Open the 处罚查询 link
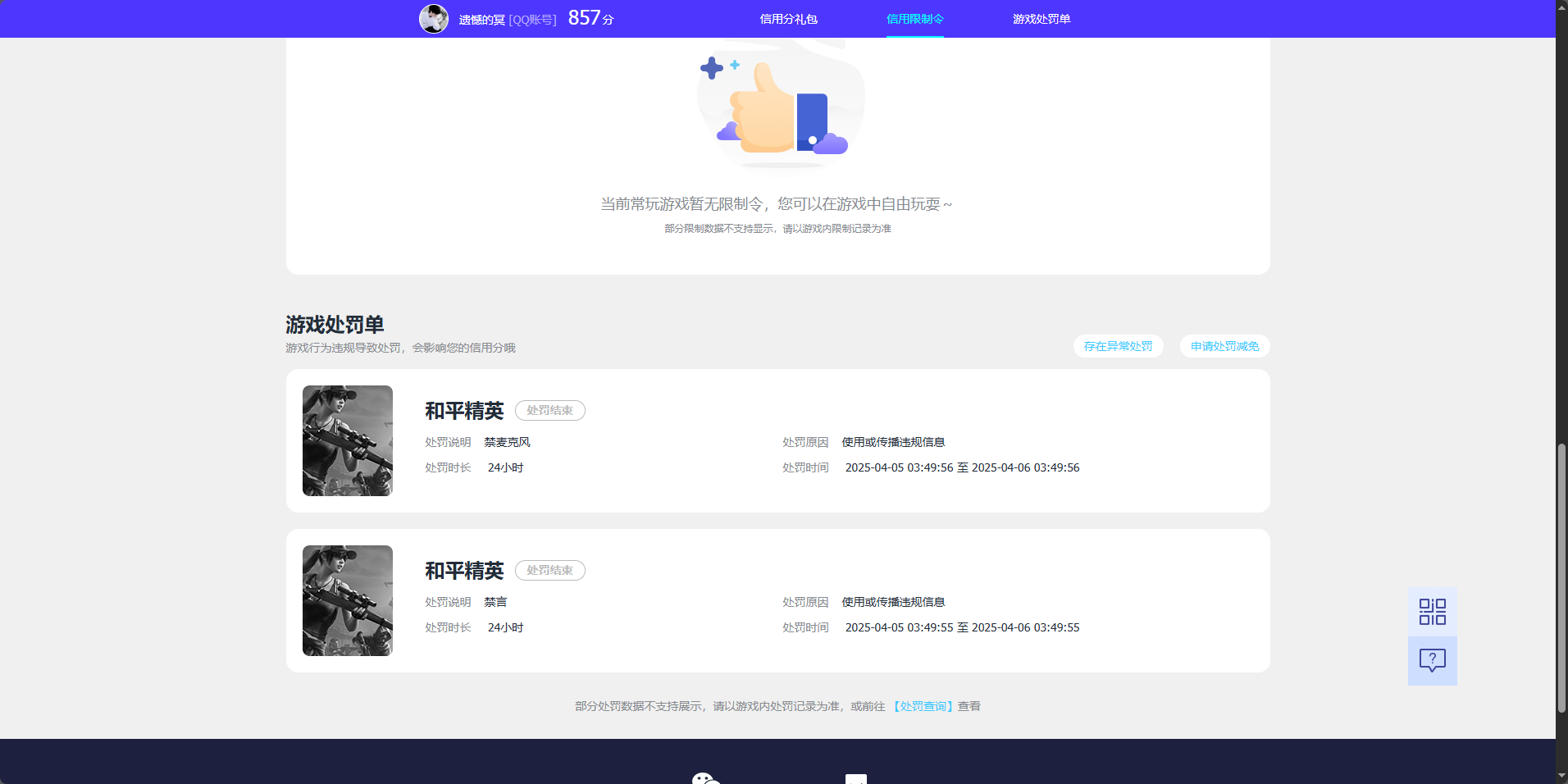This screenshot has width=1568, height=784. pos(923,706)
